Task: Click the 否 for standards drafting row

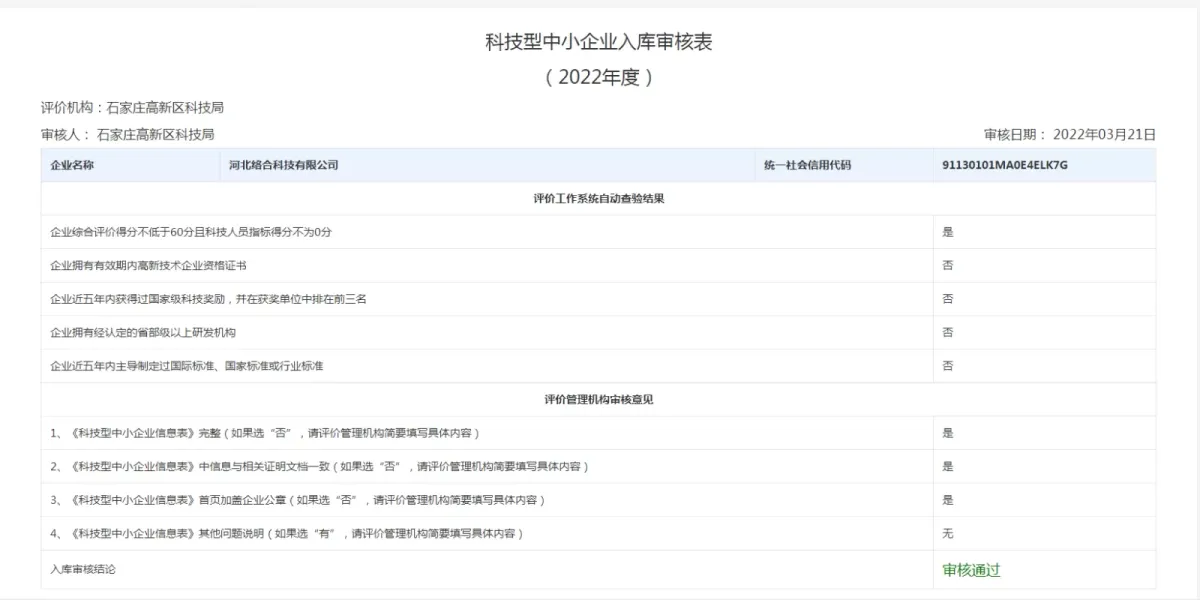Action: pyautogui.click(x=944, y=365)
